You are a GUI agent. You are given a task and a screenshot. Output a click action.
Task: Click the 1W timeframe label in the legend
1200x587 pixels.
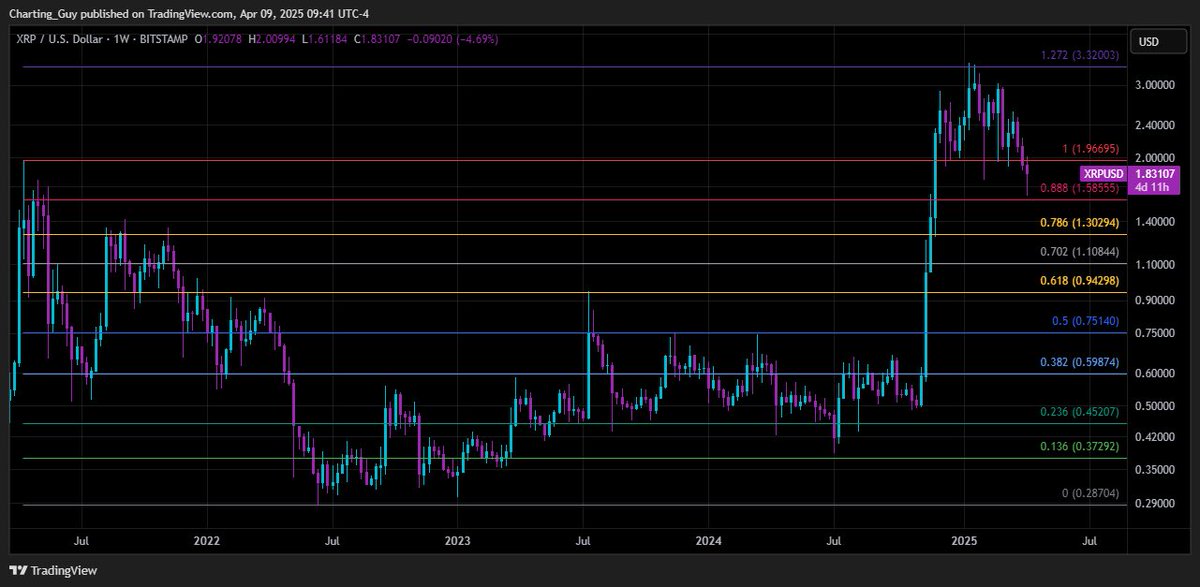pyautogui.click(x=123, y=40)
